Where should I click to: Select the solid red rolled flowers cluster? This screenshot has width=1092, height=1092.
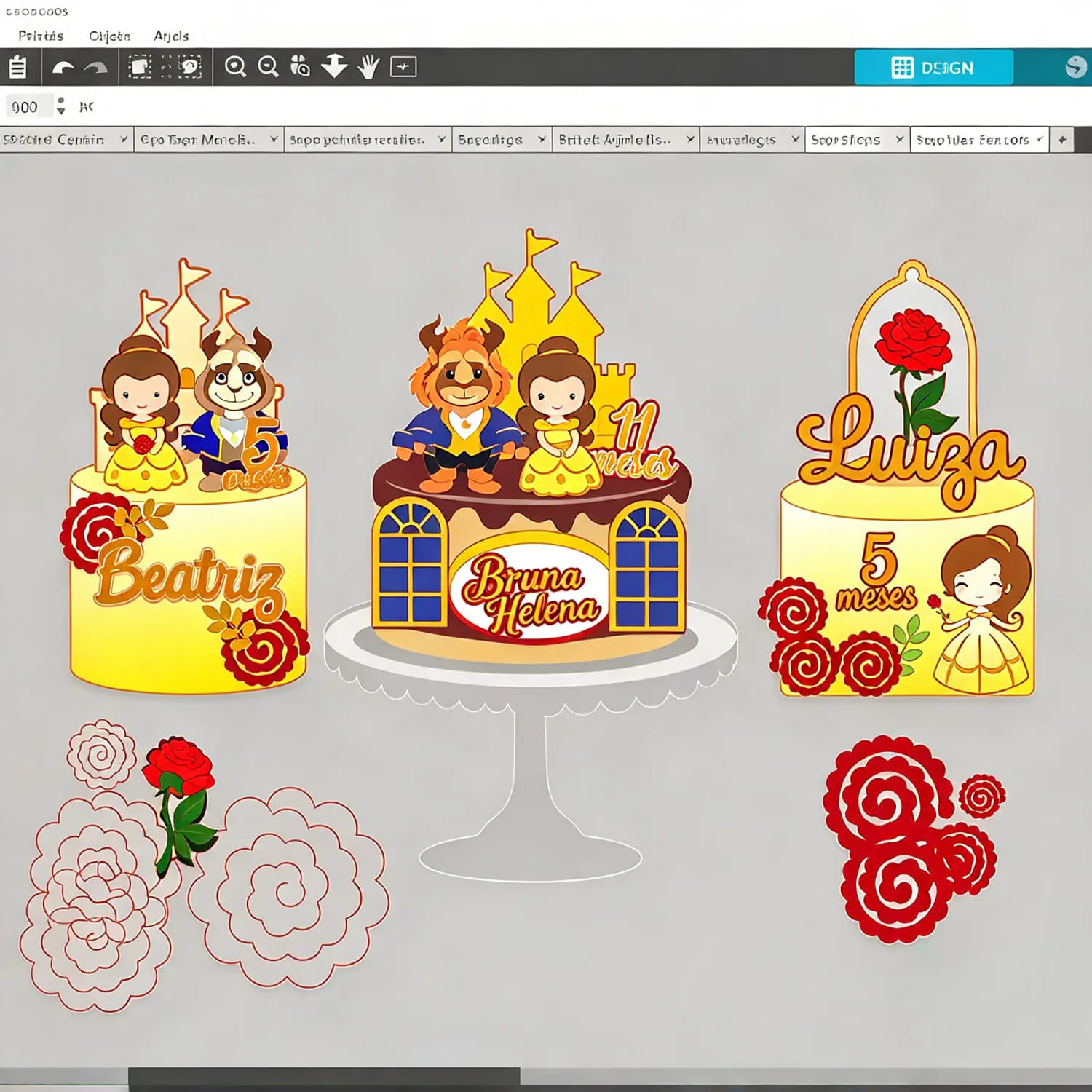click(914, 839)
